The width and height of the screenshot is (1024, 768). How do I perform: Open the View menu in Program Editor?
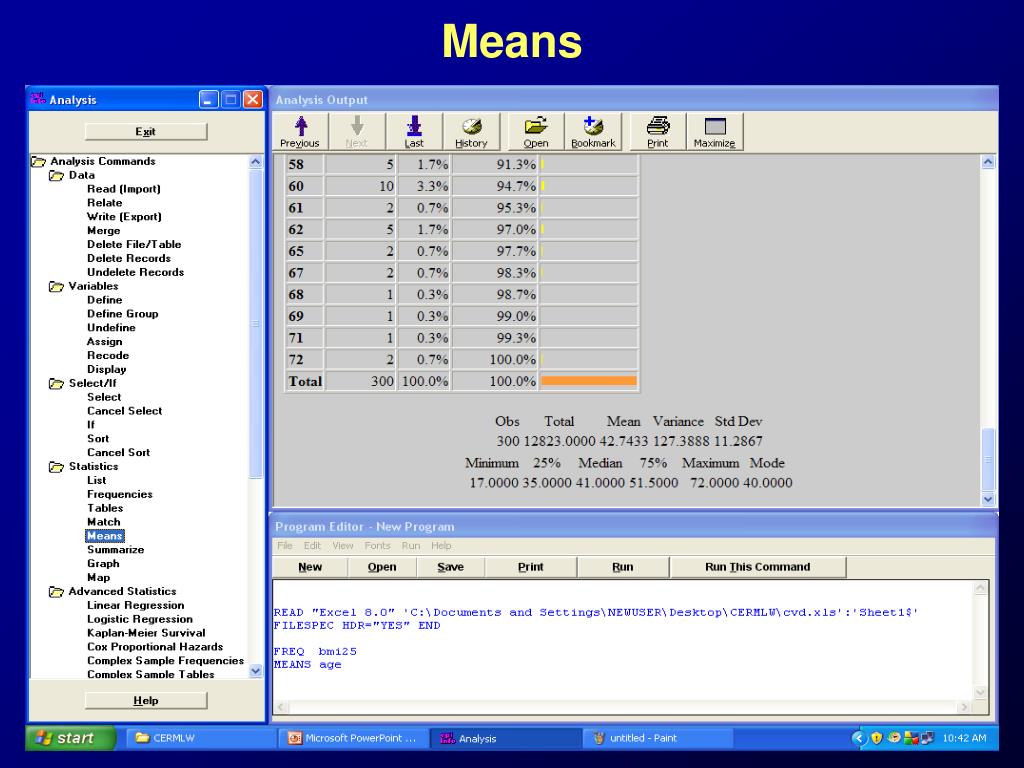click(343, 545)
